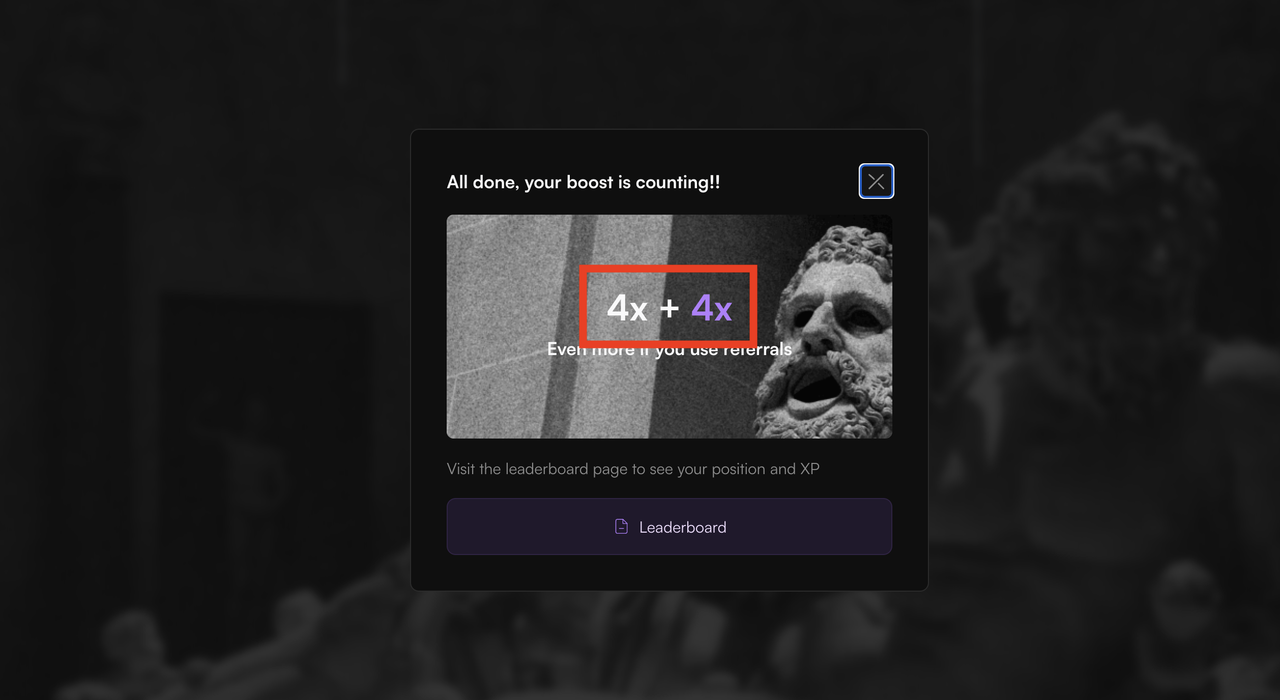Click the plus sign between multipliers
This screenshot has height=700, width=1280.
tap(669, 309)
